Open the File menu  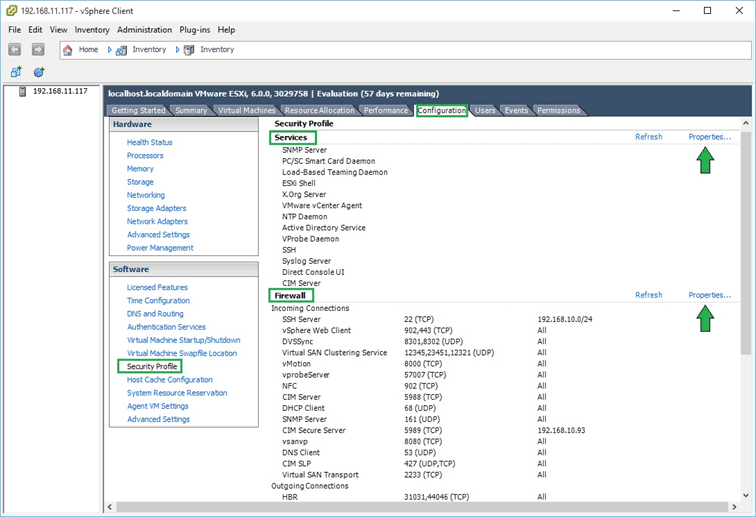pos(14,30)
